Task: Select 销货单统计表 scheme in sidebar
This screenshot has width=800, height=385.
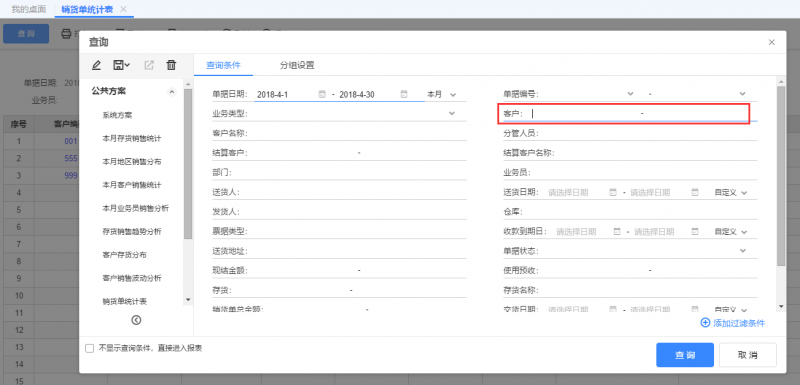Action: (x=124, y=301)
